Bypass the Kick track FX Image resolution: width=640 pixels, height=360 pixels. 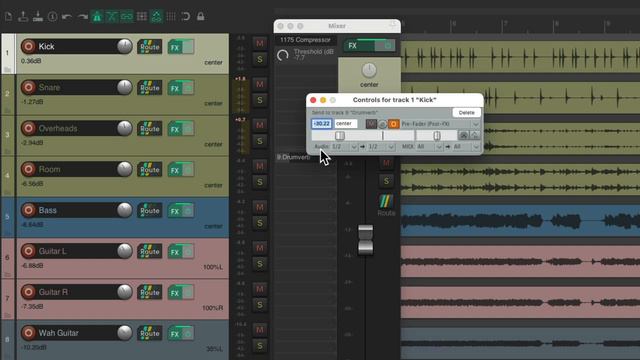(x=188, y=47)
